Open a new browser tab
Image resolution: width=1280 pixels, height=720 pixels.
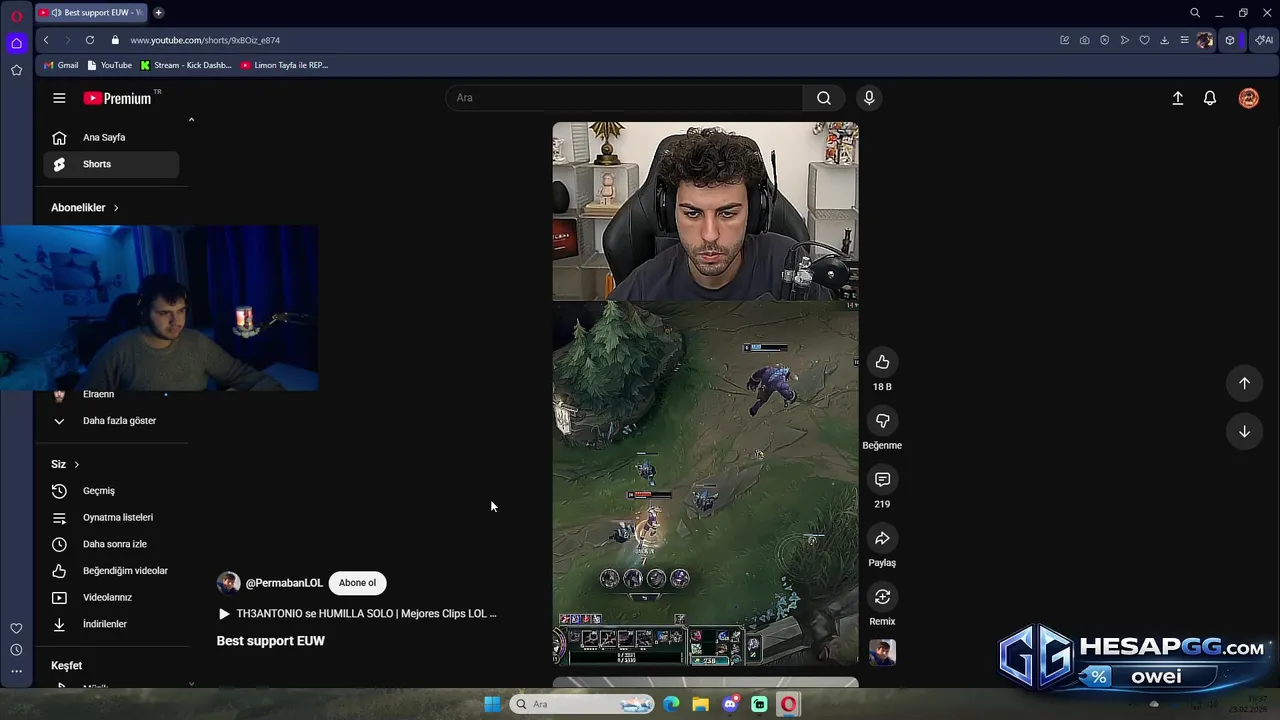[158, 13]
